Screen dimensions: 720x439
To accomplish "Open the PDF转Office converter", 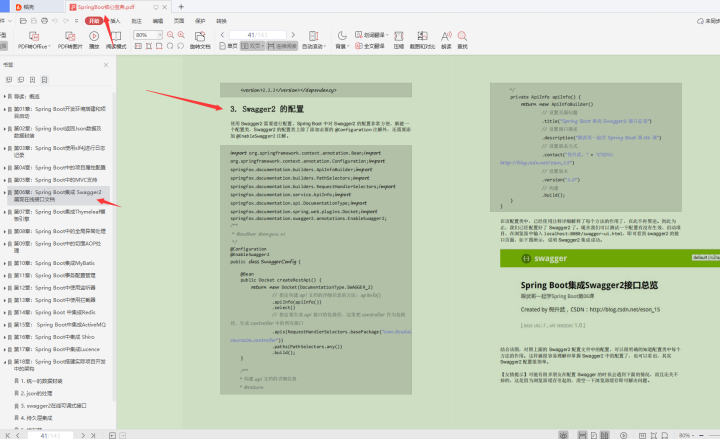I will click(x=34, y=40).
